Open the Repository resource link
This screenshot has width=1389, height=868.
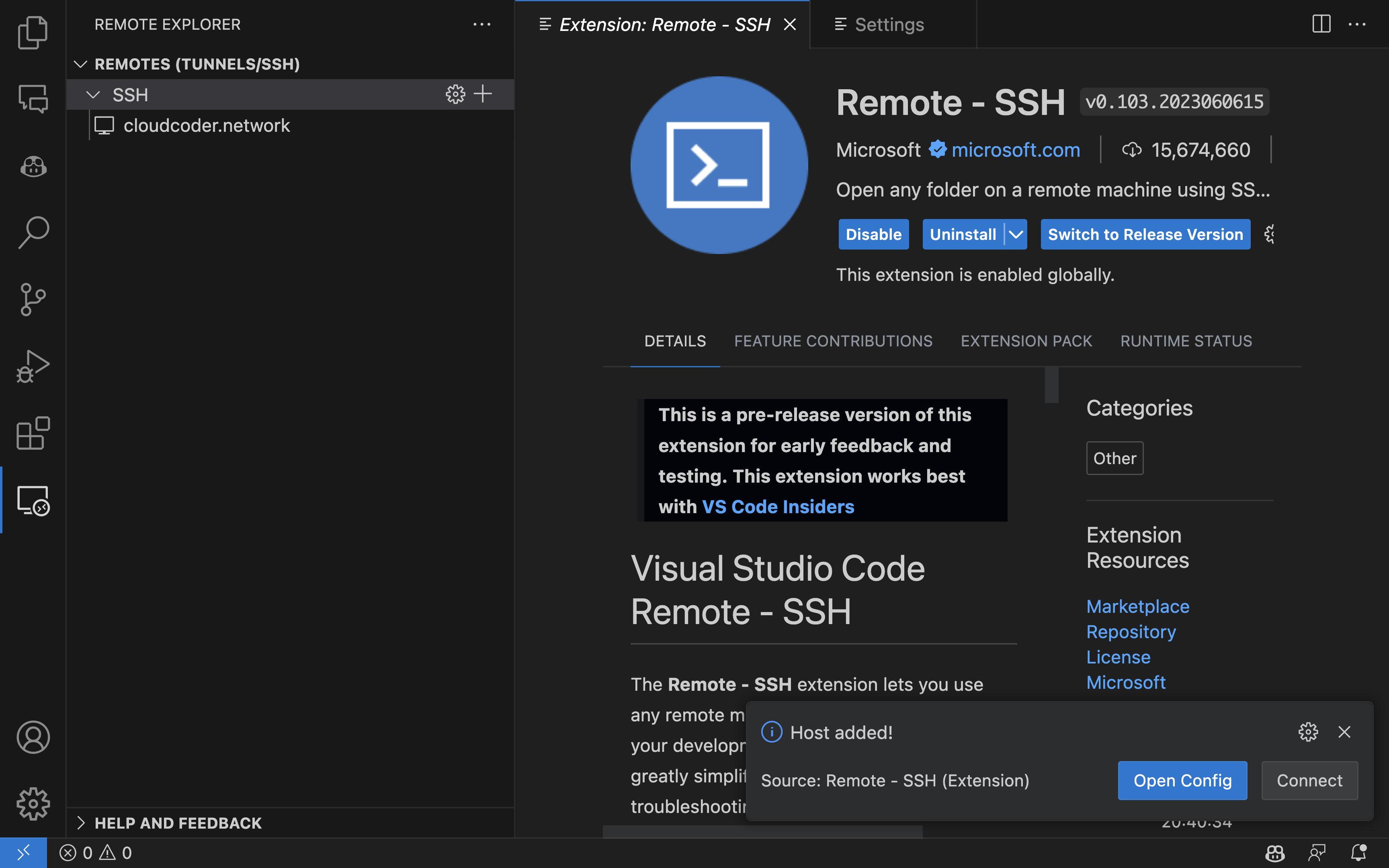(x=1131, y=631)
